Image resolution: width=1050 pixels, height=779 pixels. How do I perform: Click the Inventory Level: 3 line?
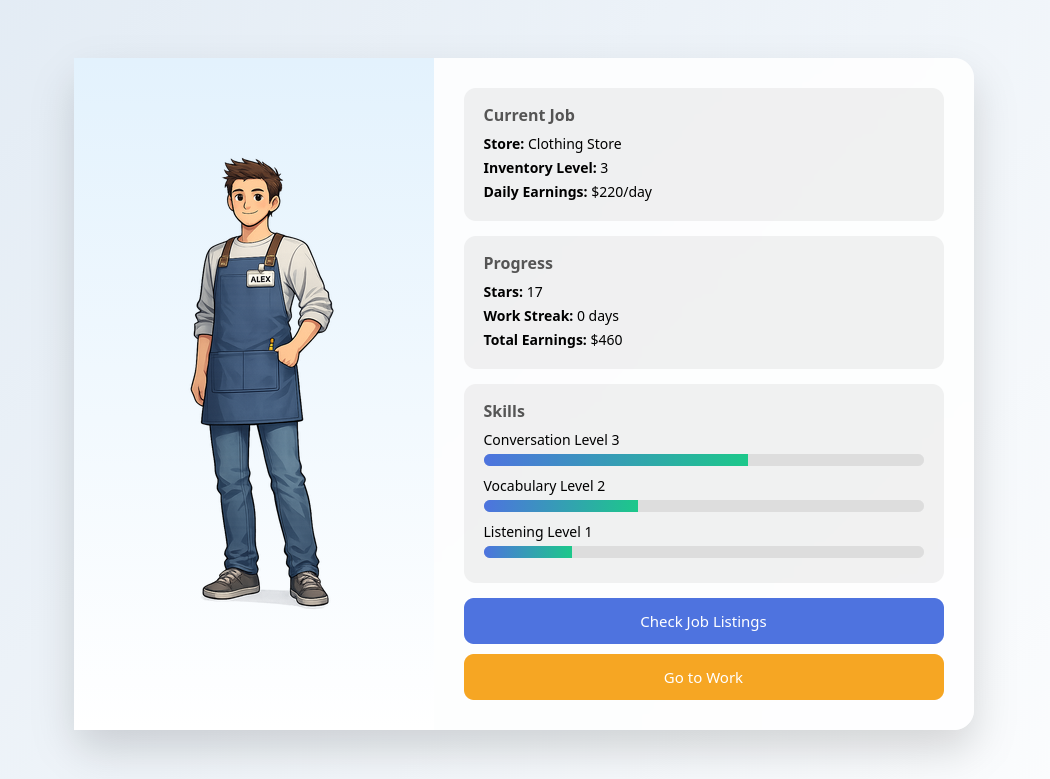[546, 168]
